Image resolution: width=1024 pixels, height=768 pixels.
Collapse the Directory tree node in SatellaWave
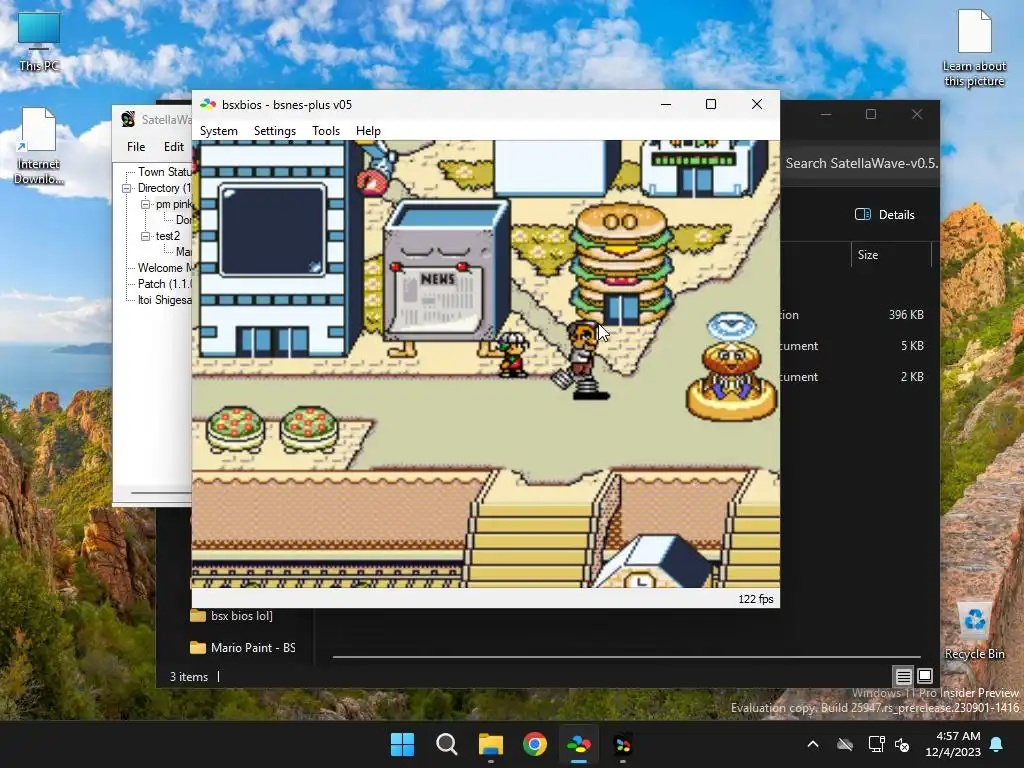(x=127, y=188)
